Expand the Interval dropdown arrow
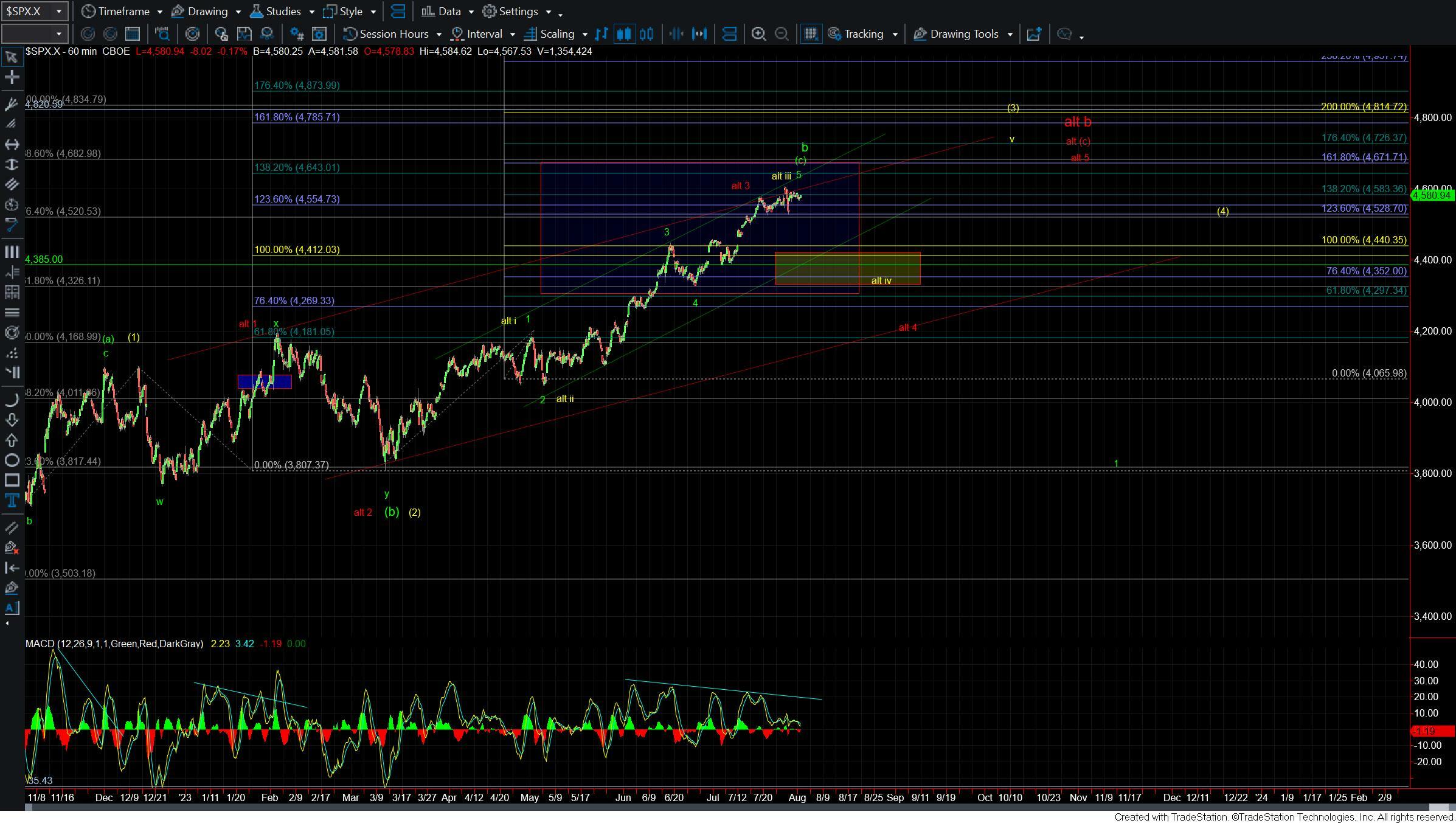Image resolution: width=1456 pixels, height=823 pixels. [x=513, y=34]
